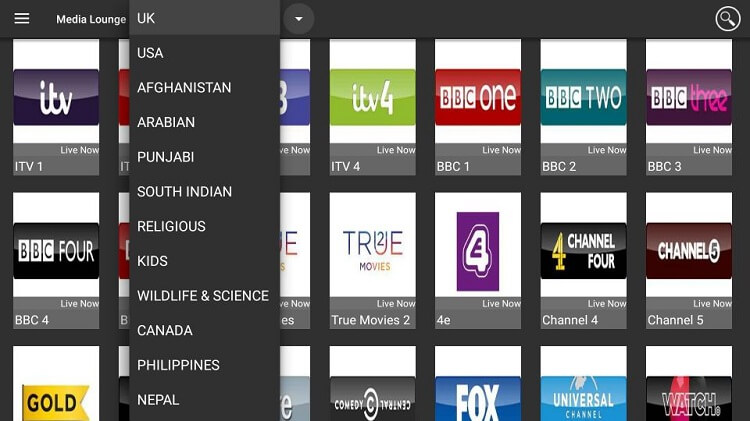
Task: Choose WILDLIFE & SCIENCE category
Action: coord(204,296)
